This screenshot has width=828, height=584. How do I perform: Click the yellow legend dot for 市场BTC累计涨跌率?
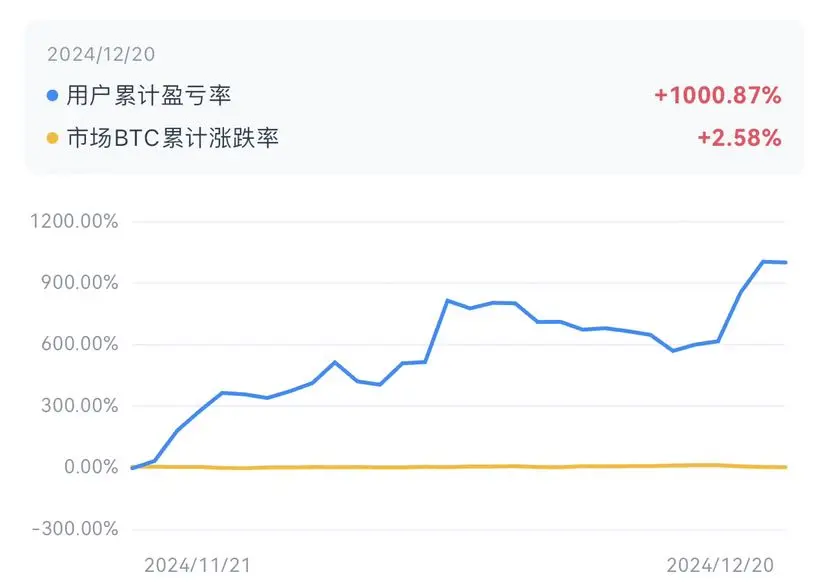click(x=52, y=138)
